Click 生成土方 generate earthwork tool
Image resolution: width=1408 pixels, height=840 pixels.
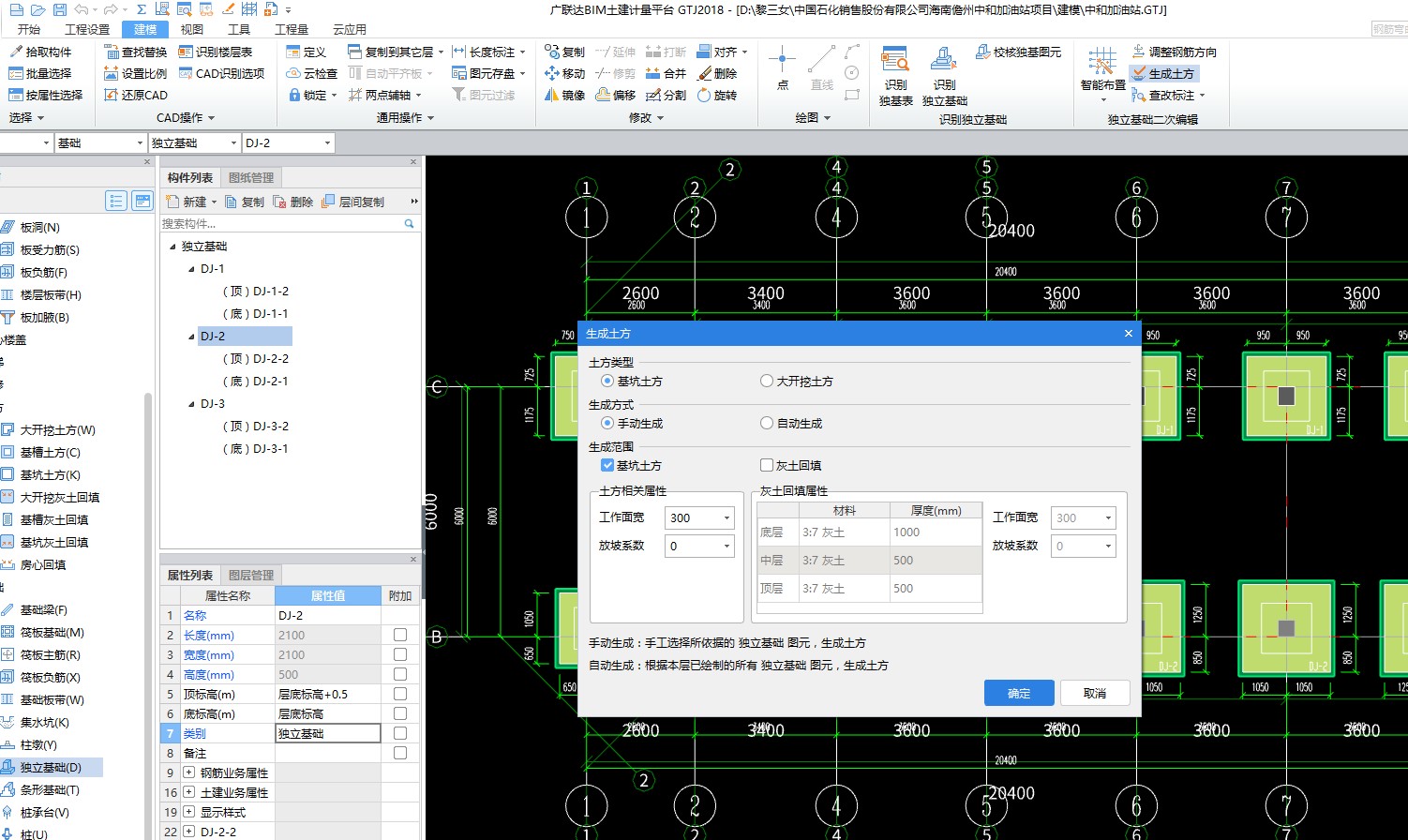(1163, 73)
